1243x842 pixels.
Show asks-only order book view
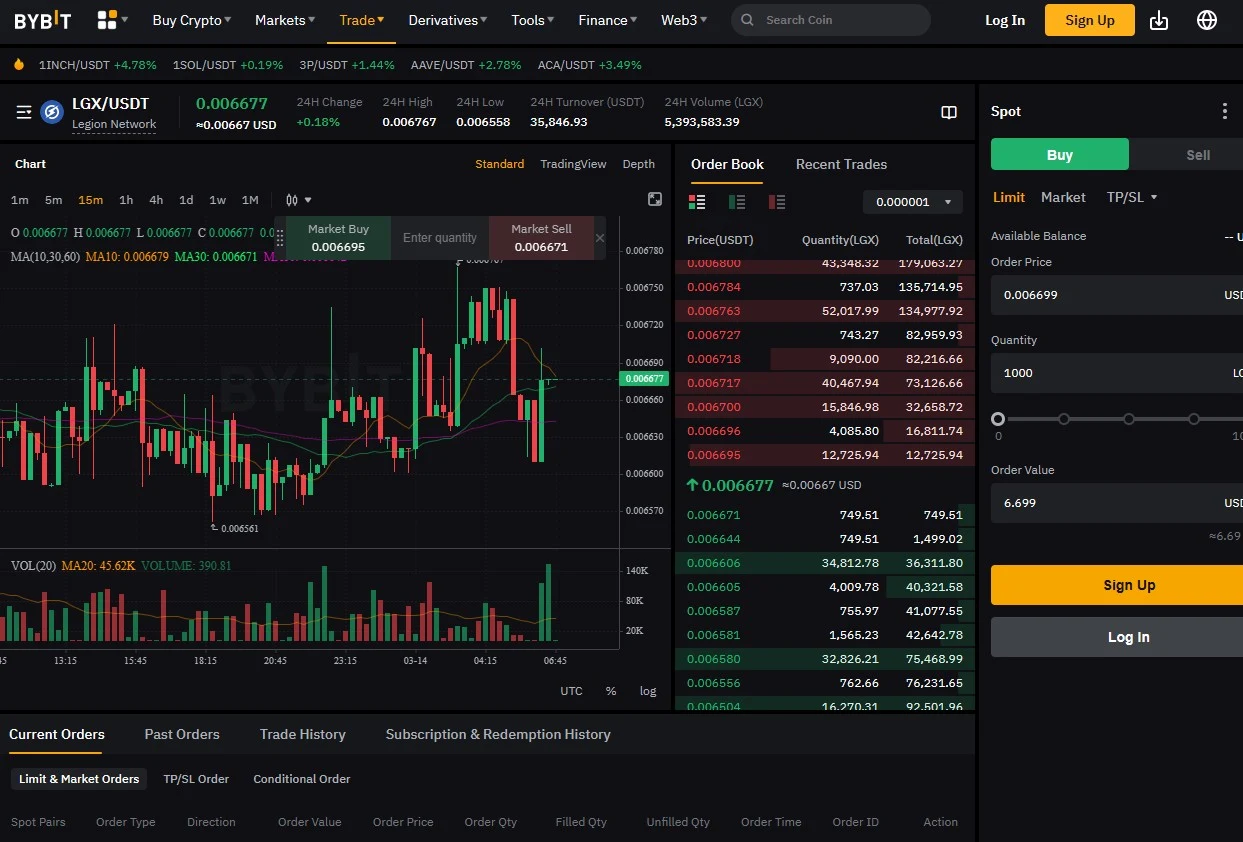coord(777,202)
